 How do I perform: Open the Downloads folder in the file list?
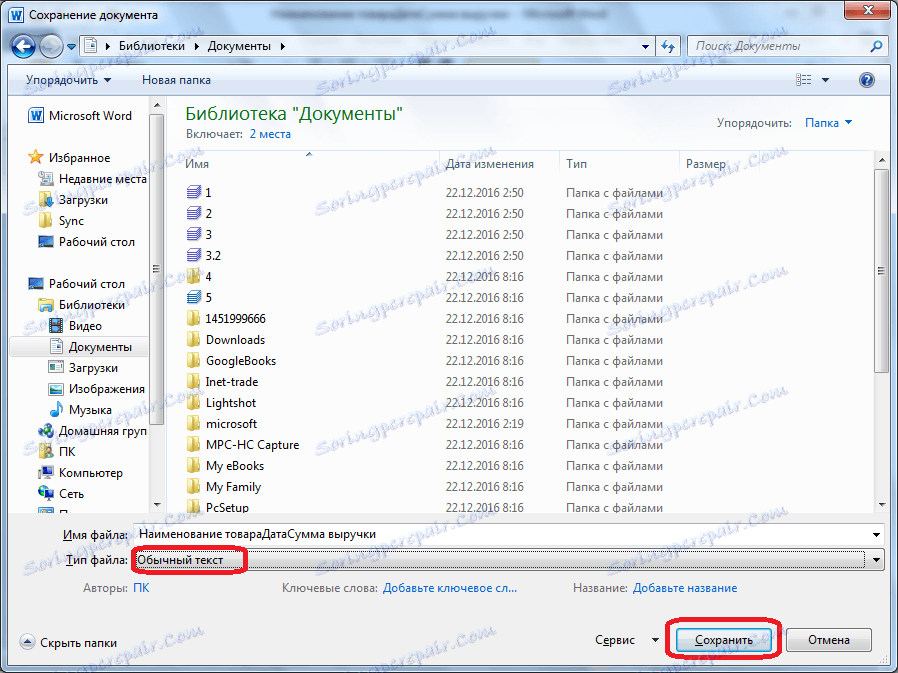point(235,340)
